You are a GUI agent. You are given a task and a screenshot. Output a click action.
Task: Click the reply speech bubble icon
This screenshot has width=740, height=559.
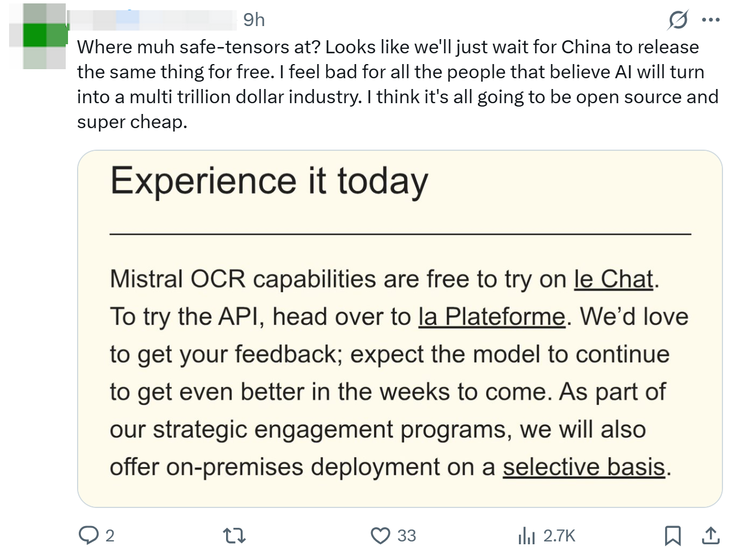[88, 536]
